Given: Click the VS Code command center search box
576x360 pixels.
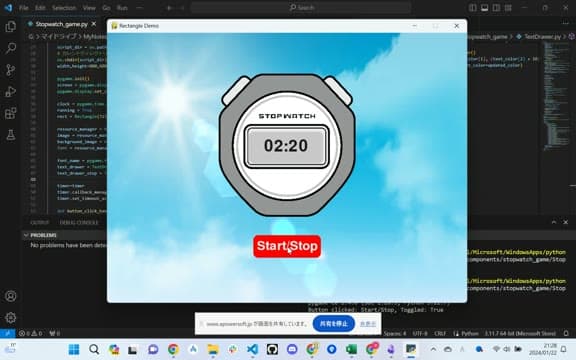Looking at the screenshot, I should tap(300, 7).
